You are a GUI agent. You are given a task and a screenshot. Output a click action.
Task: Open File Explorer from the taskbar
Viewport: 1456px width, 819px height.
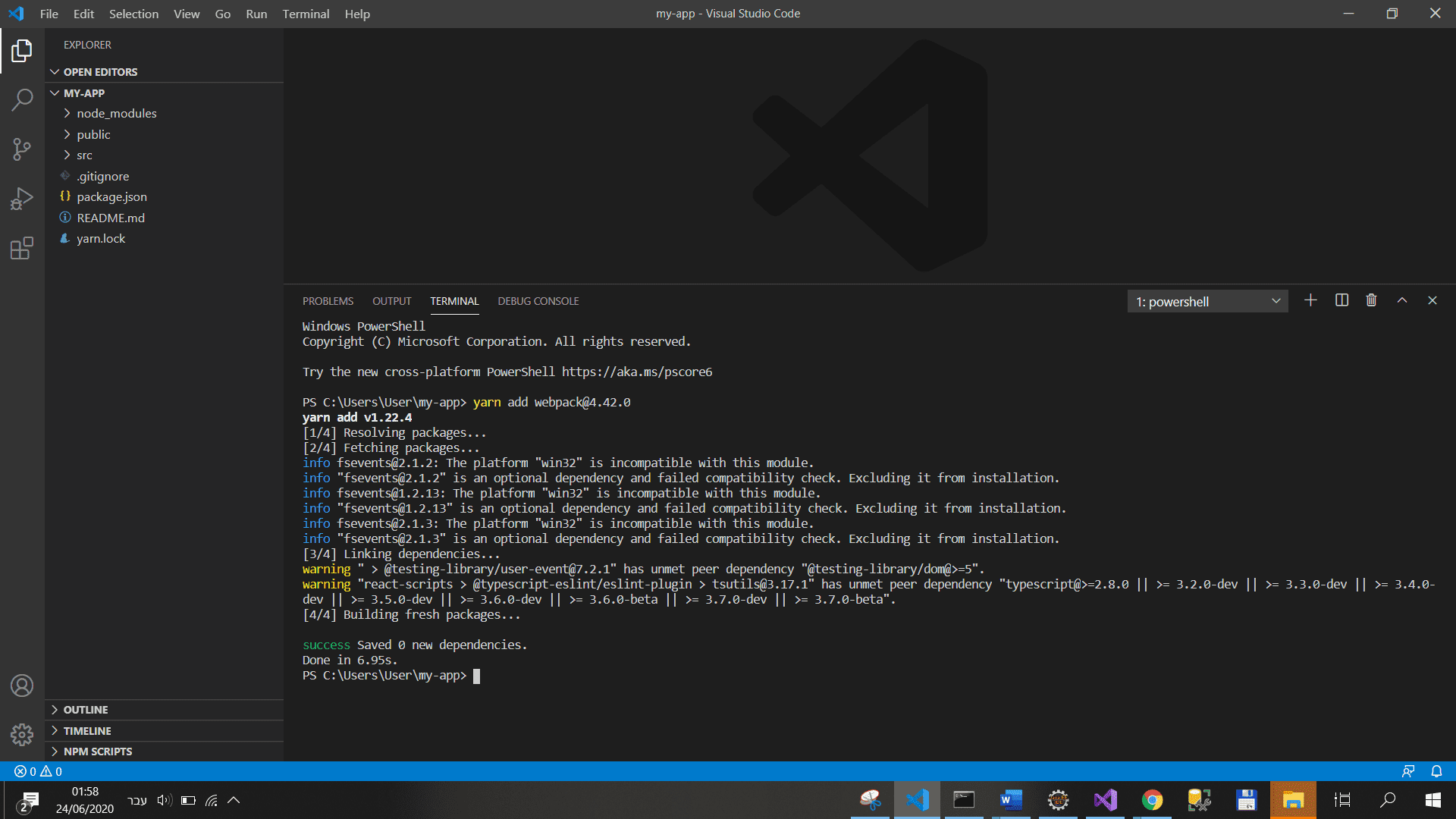pyautogui.click(x=1293, y=800)
